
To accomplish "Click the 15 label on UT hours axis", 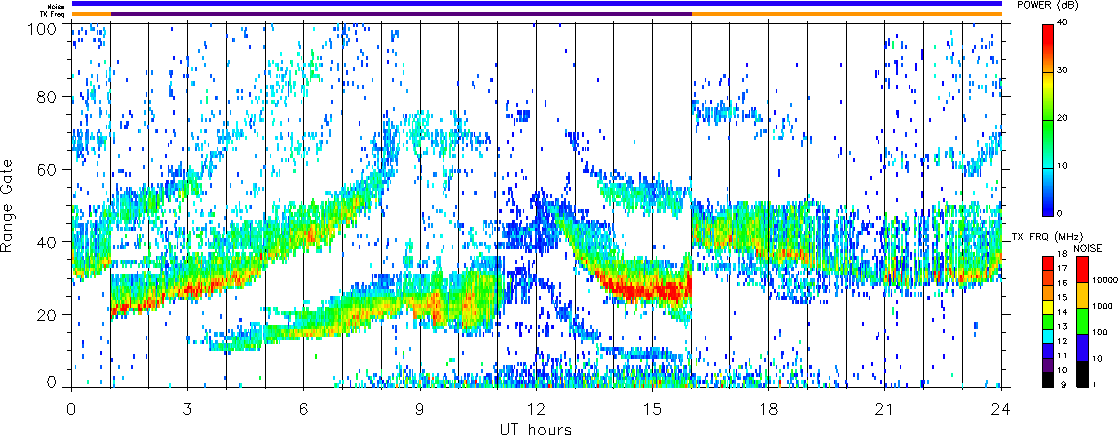I will [652, 409].
